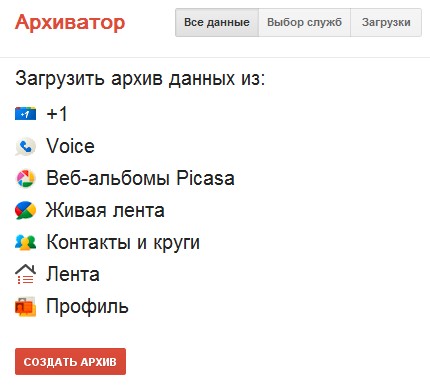Select Контакты и круги text label
The image size is (430, 387).
123,242
